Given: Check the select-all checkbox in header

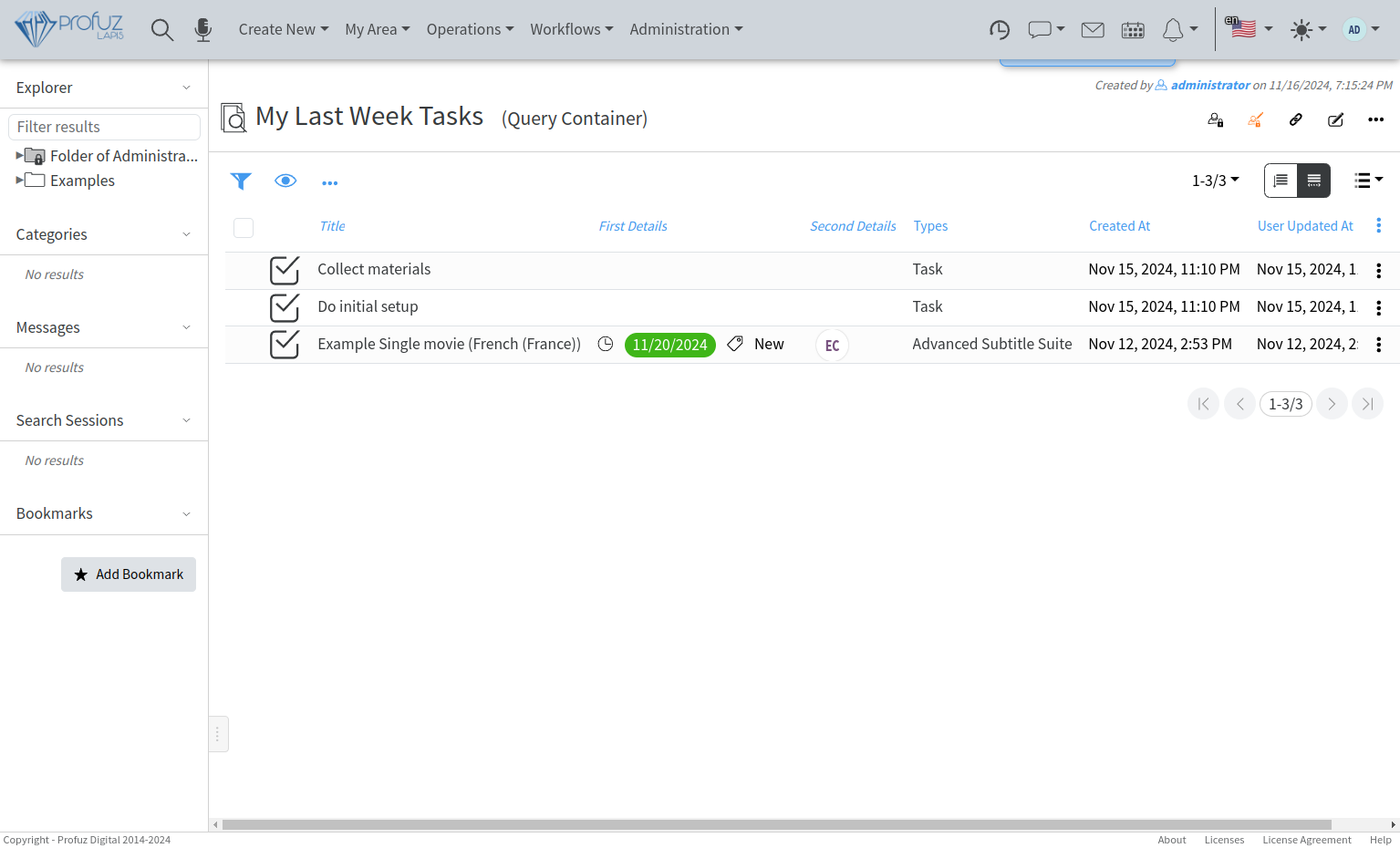Looking at the screenshot, I should [x=244, y=228].
